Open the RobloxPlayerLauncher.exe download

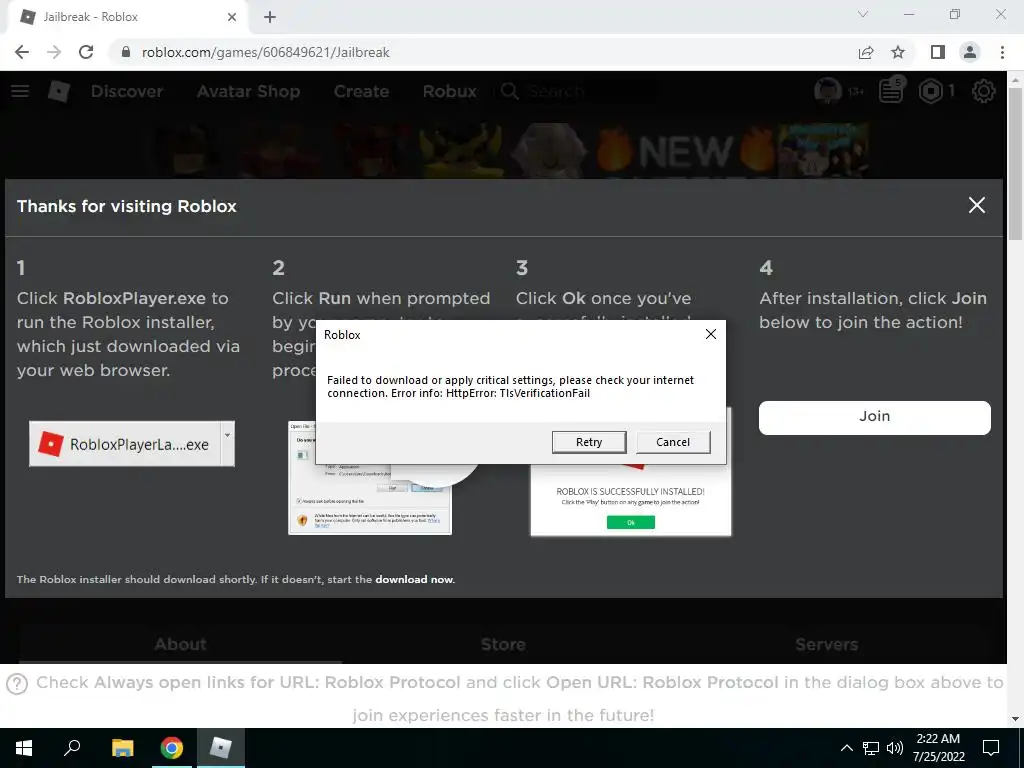point(125,444)
